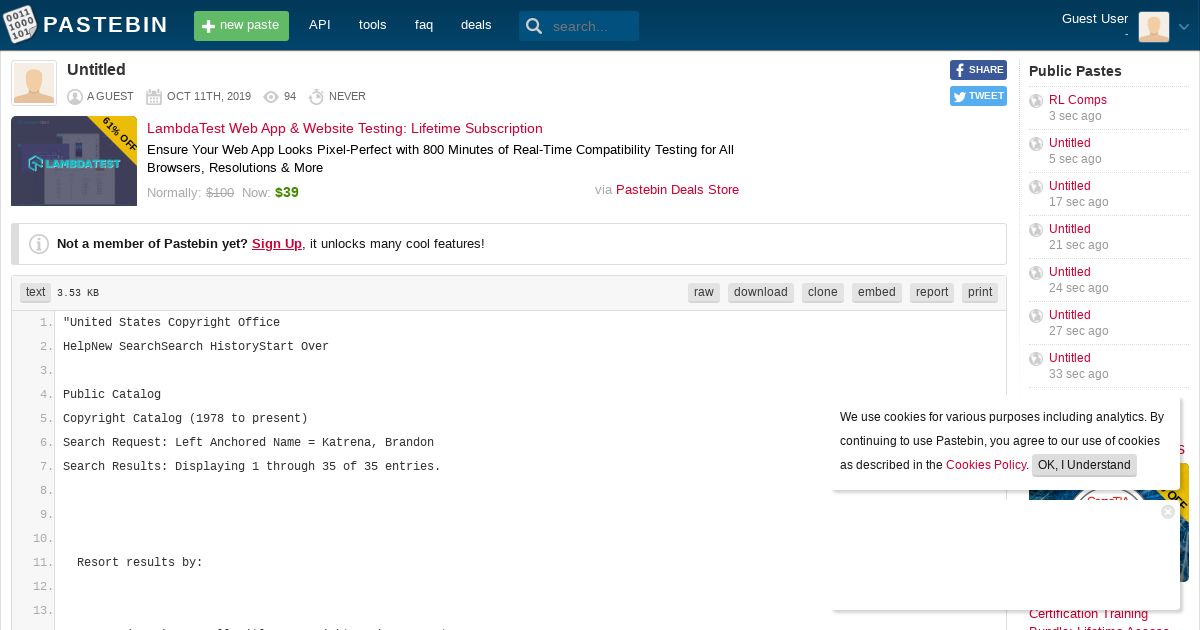
Task: Click the "Resort results by:" line
Action: pos(140,563)
